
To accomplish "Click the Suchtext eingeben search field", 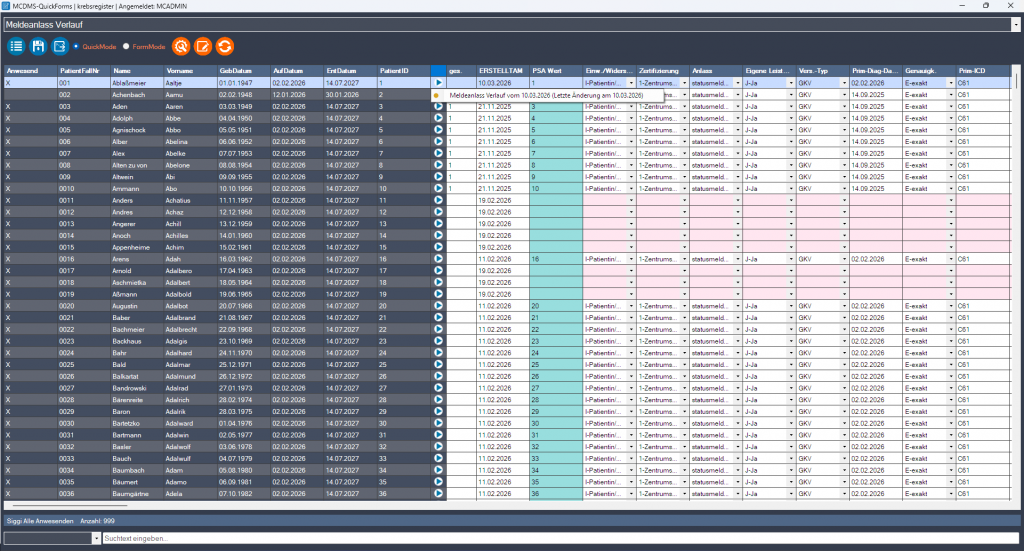I will tap(560, 538).
